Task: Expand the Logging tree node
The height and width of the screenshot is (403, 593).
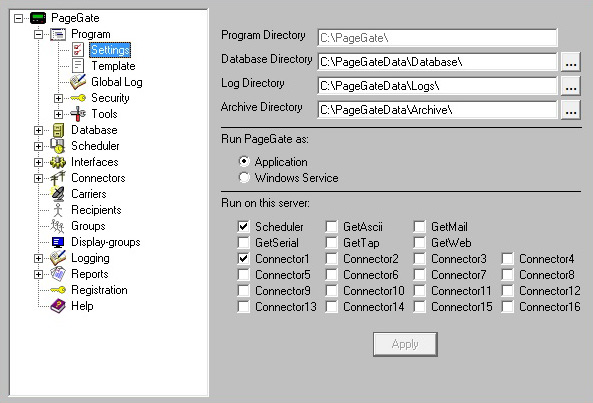Action: pyautogui.click(x=38, y=258)
